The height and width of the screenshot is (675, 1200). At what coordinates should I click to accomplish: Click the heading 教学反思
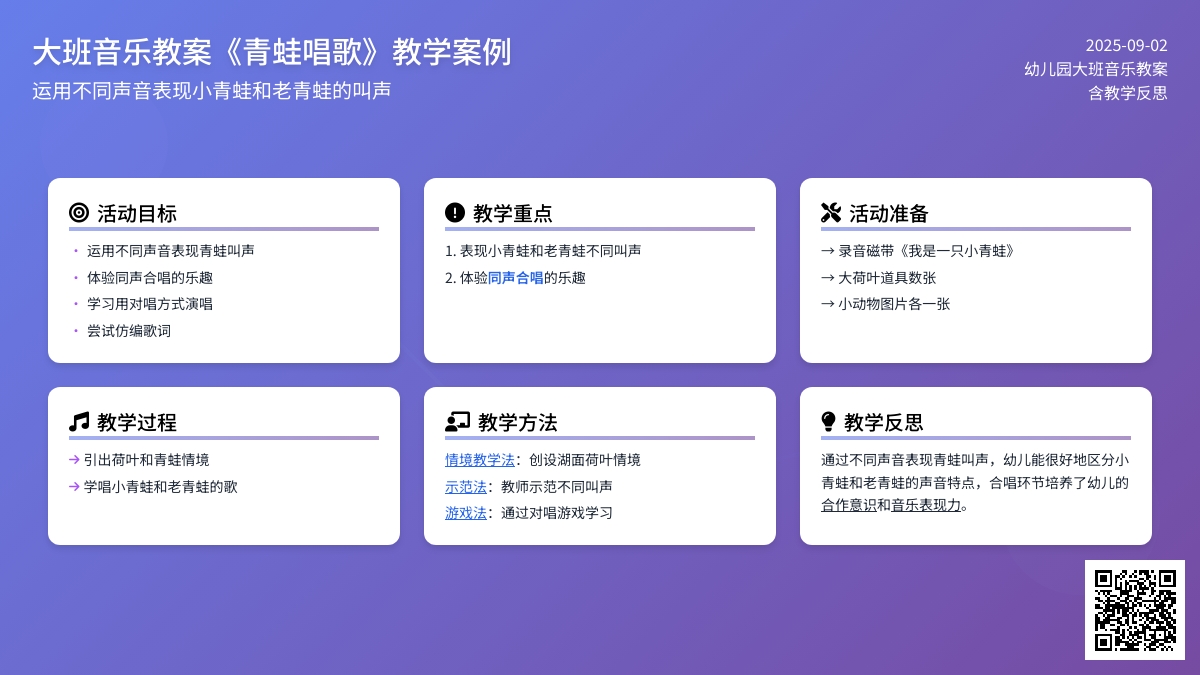[884, 422]
